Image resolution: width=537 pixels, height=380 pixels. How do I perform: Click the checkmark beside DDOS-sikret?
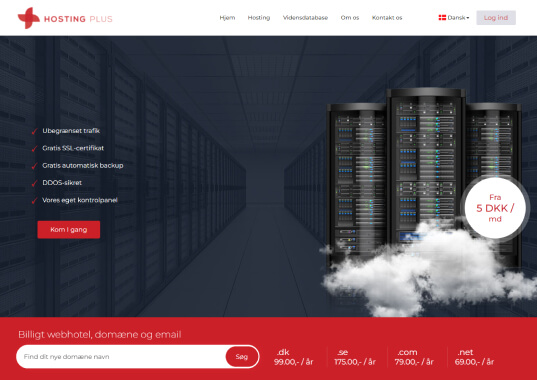click(x=34, y=183)
